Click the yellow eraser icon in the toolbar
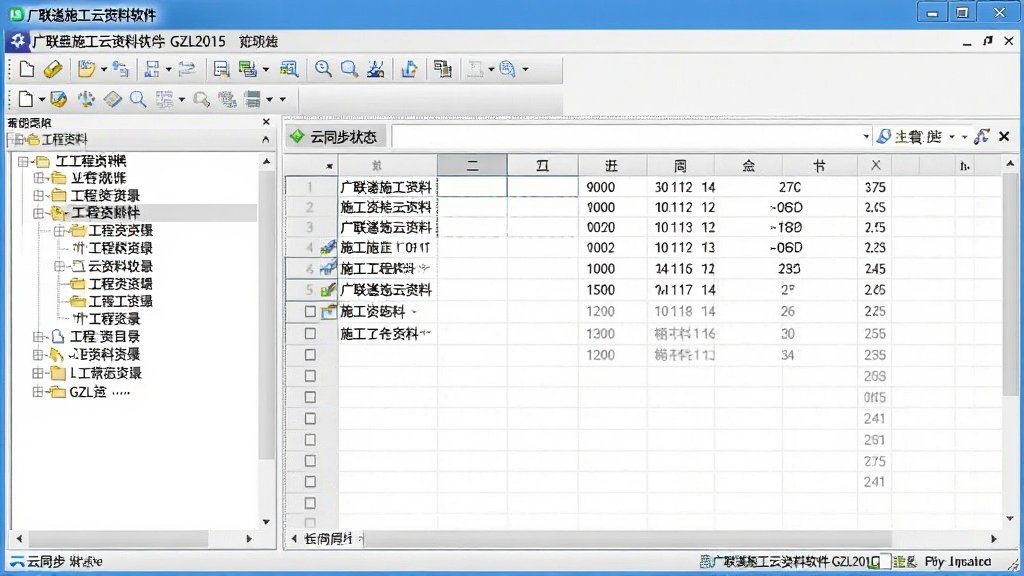Image resolution: width=1024 pixels, height=576 pixels. click(53, 69)
